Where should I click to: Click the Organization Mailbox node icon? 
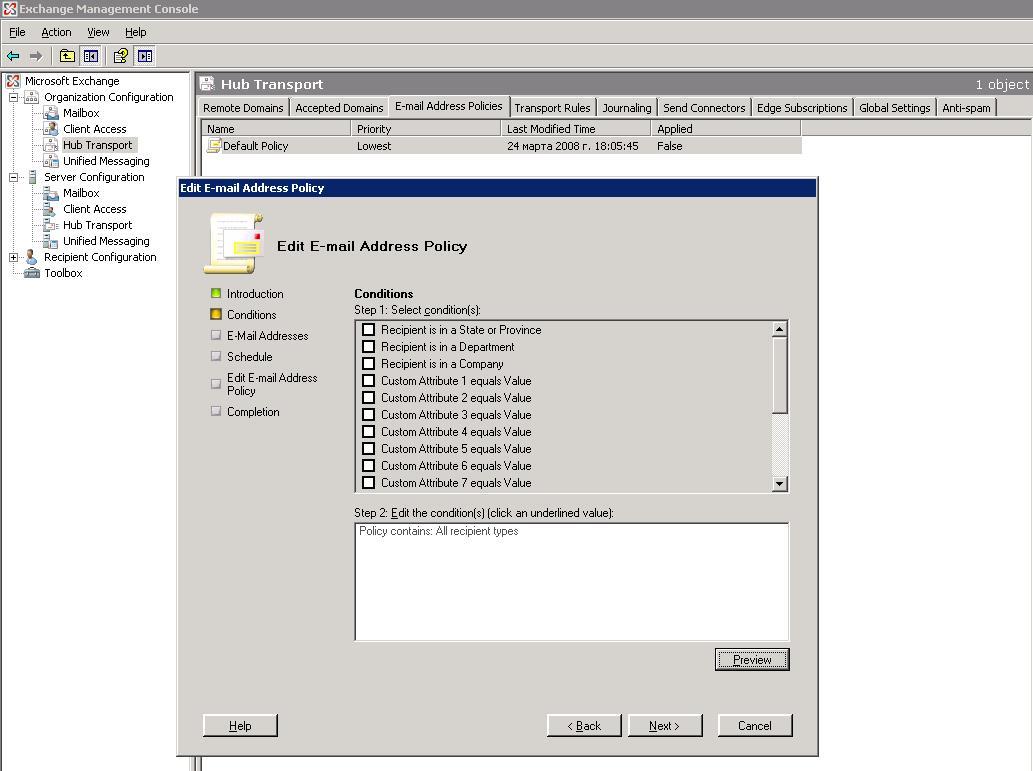pos(51,113)
